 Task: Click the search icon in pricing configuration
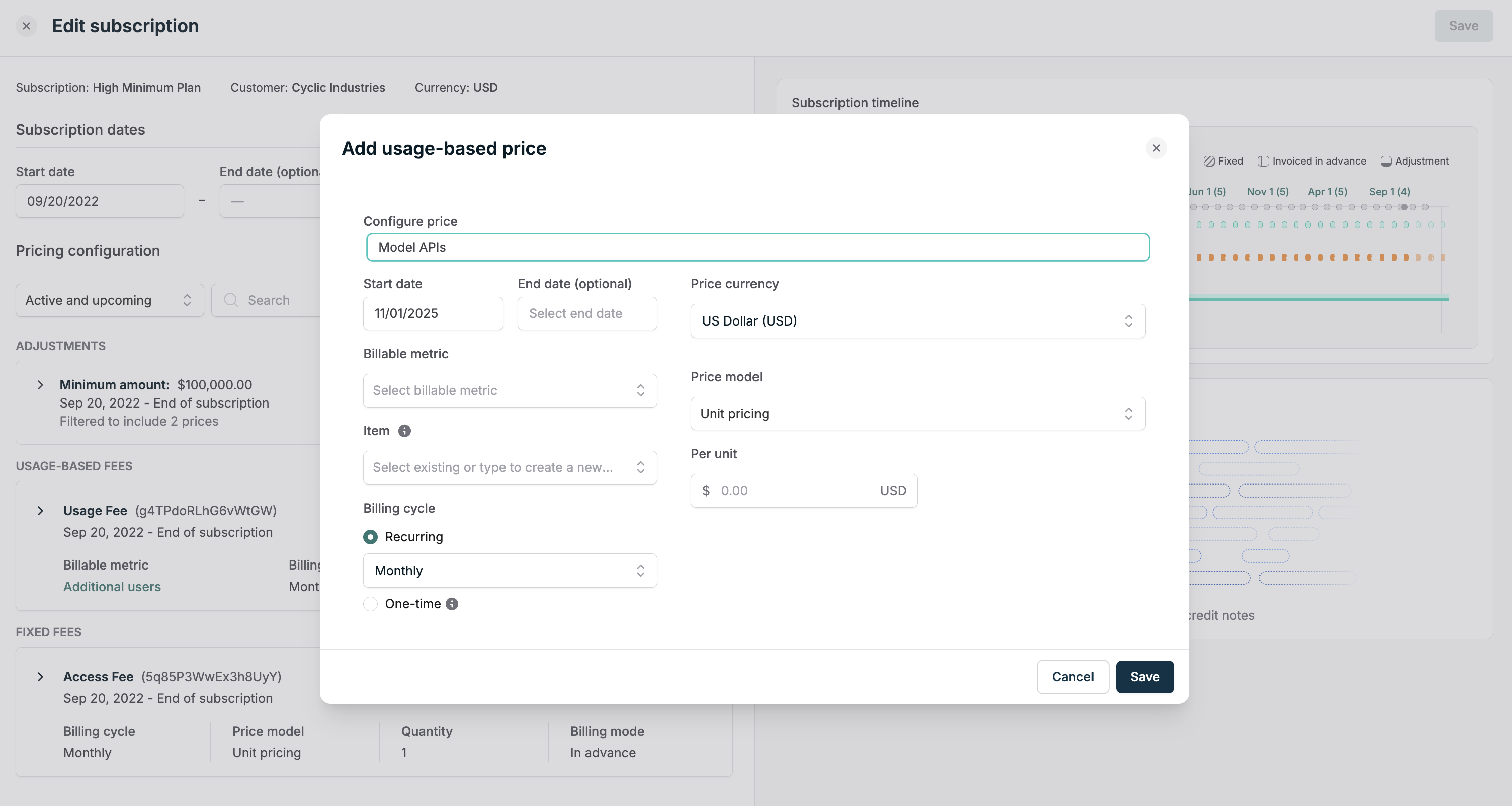point(232,300)
